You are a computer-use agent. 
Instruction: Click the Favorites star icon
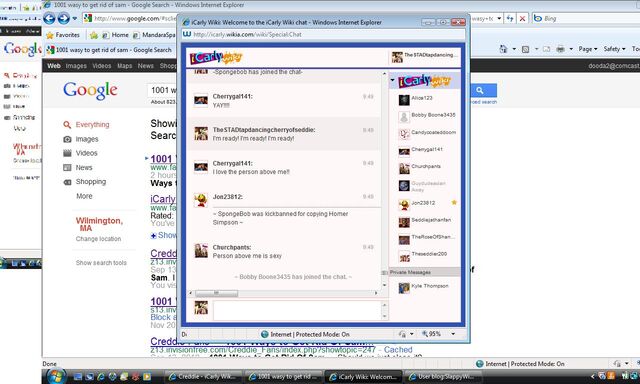tap(50, 36)
